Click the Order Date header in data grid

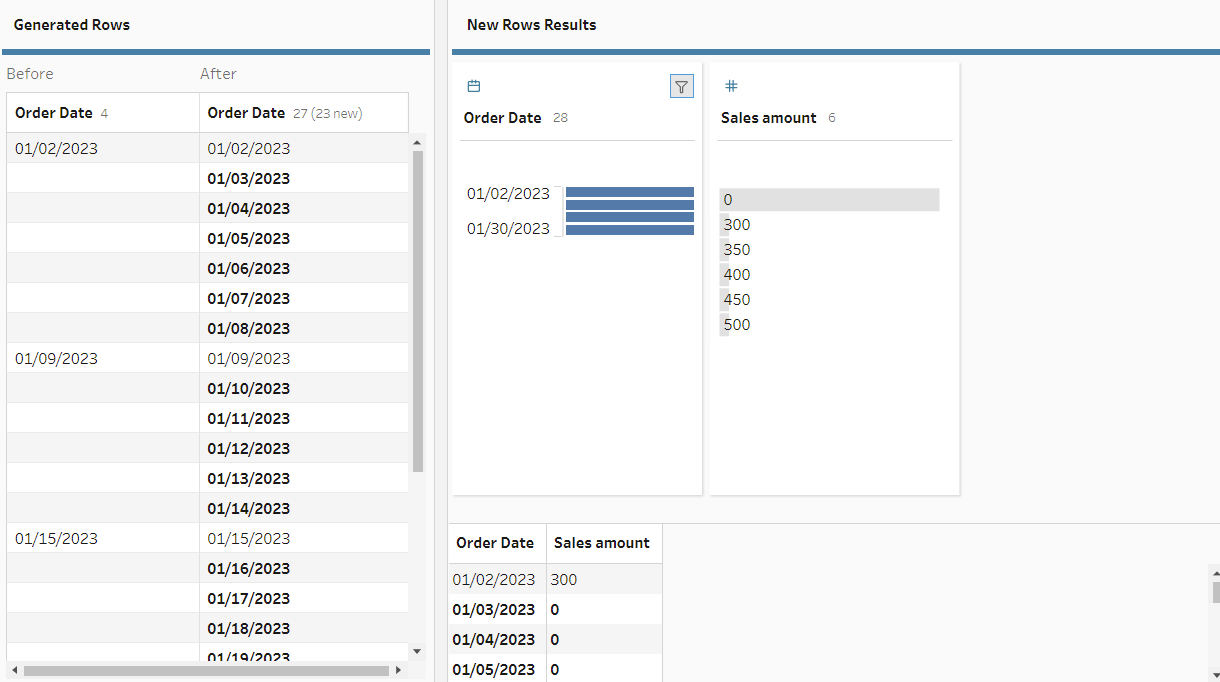pyautogui.click(x=495, y=543)
